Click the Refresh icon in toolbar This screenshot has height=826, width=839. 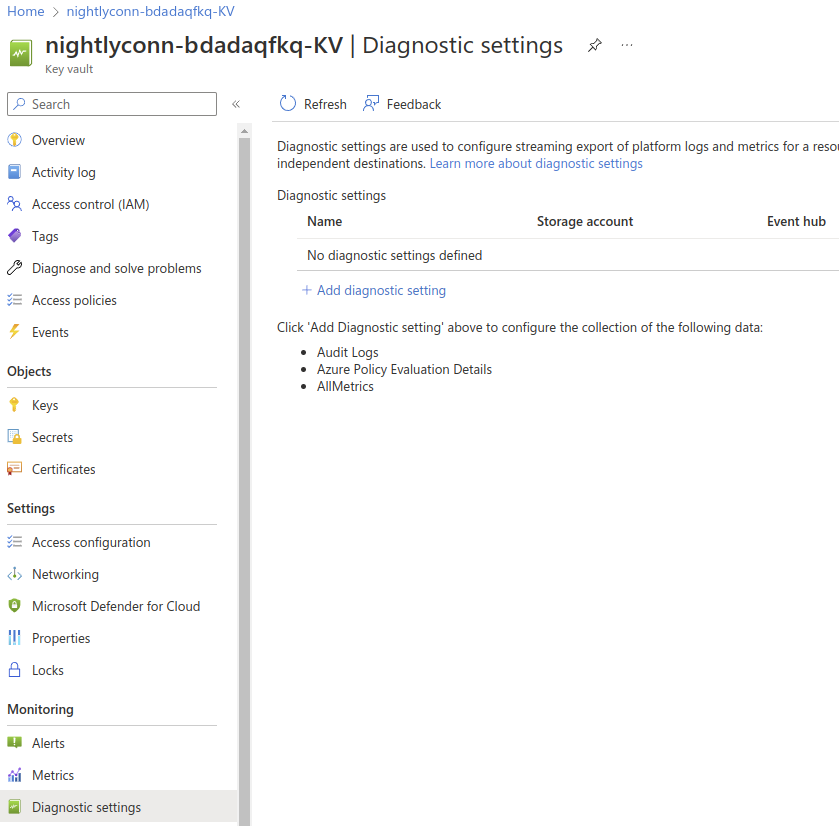(x=288, y=104)
